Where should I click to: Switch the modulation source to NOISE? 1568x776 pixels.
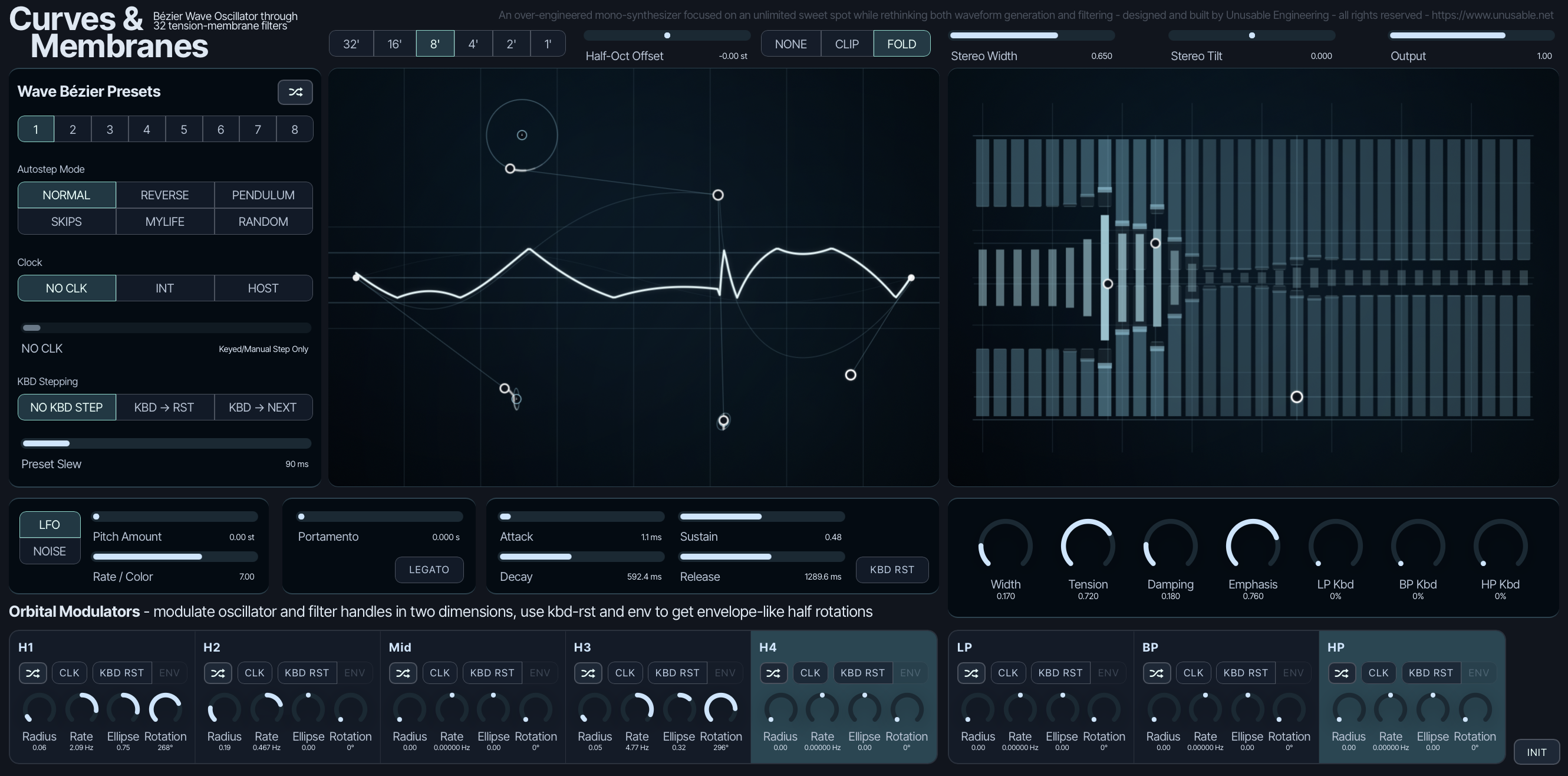[50, 551]
